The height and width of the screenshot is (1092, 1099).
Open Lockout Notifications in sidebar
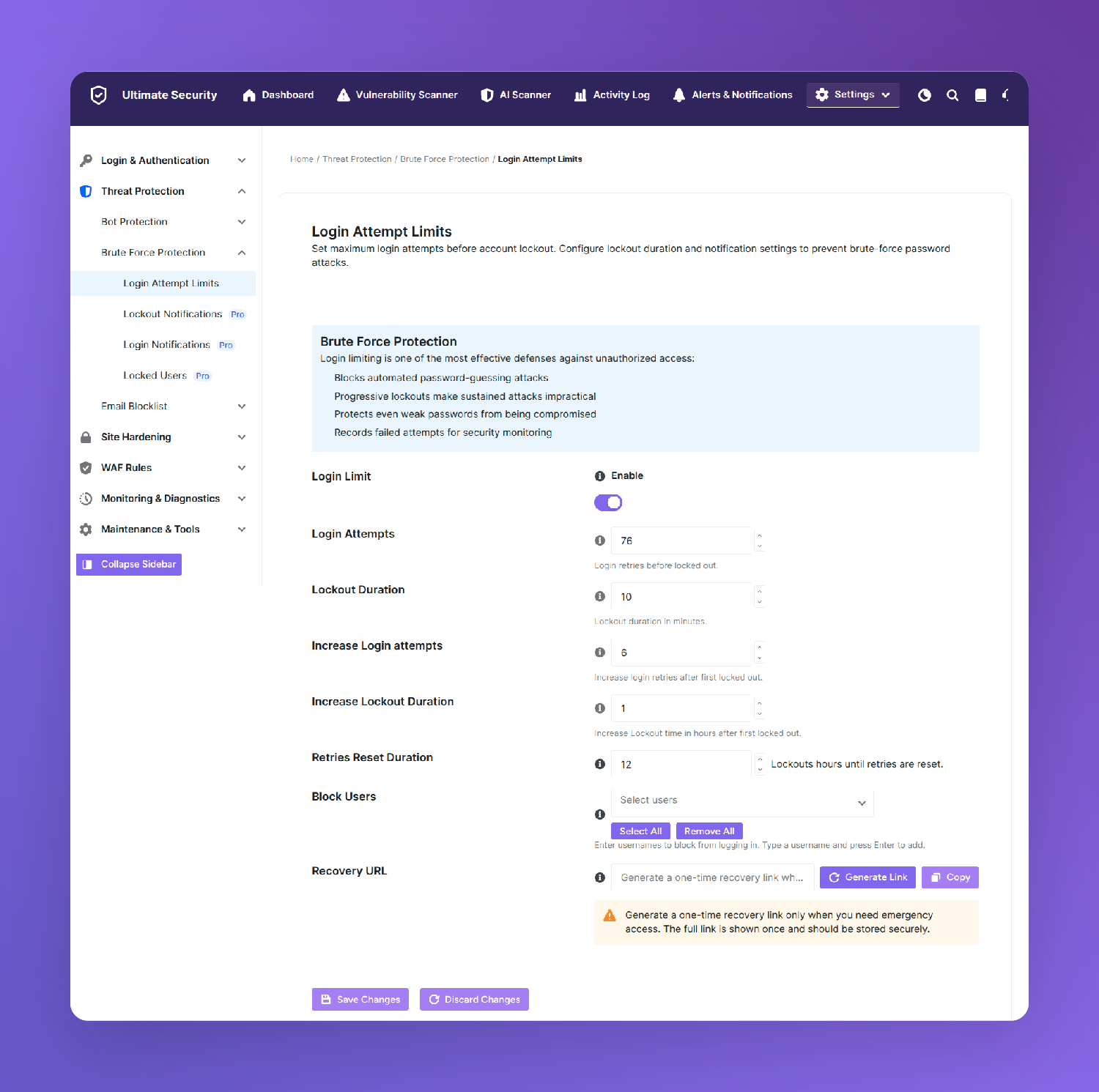(172, 314)
